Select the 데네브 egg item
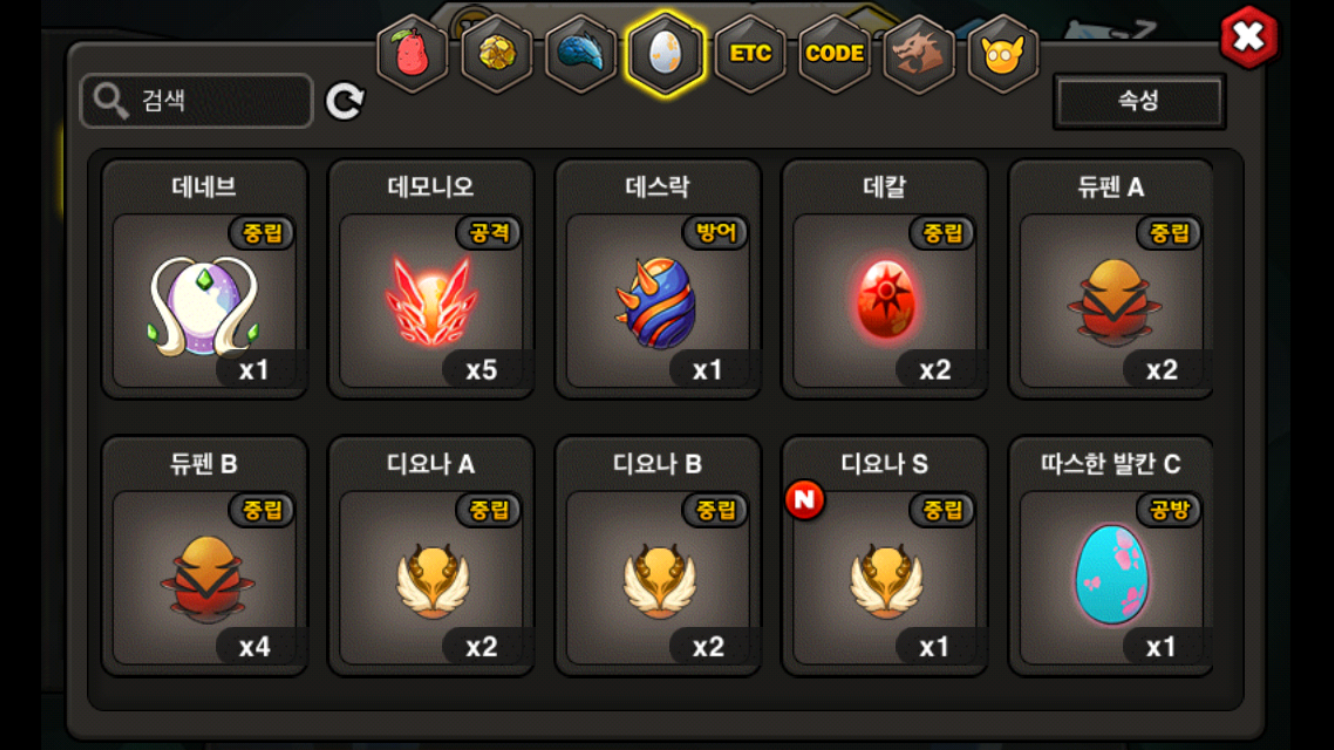1334x750 pixels. click(x=204, y=279)
